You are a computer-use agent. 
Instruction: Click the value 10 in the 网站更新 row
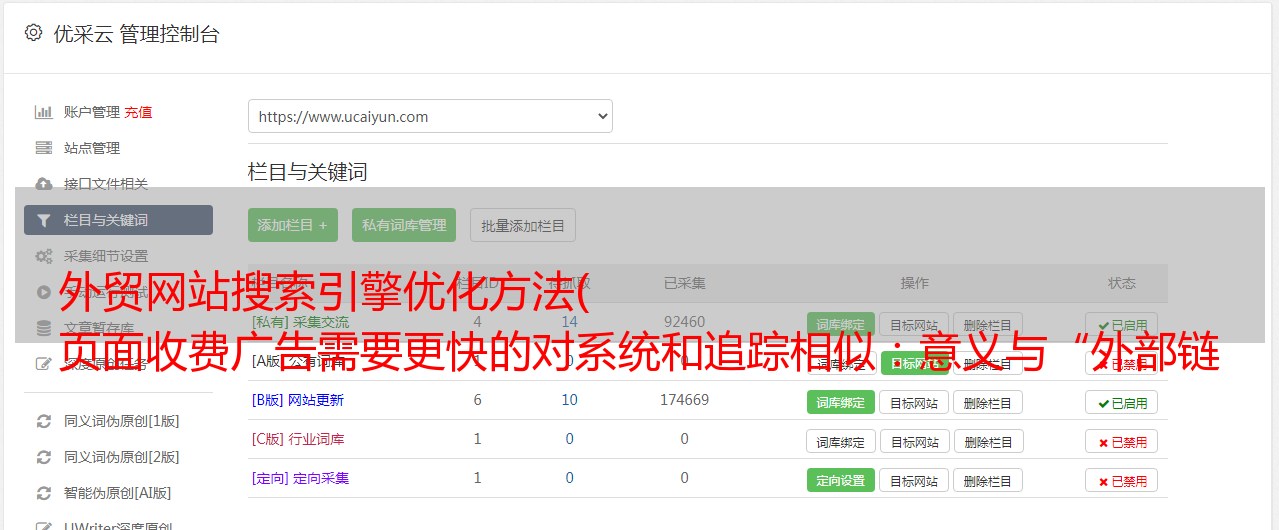pyautogui.click(x=570, y=400)
